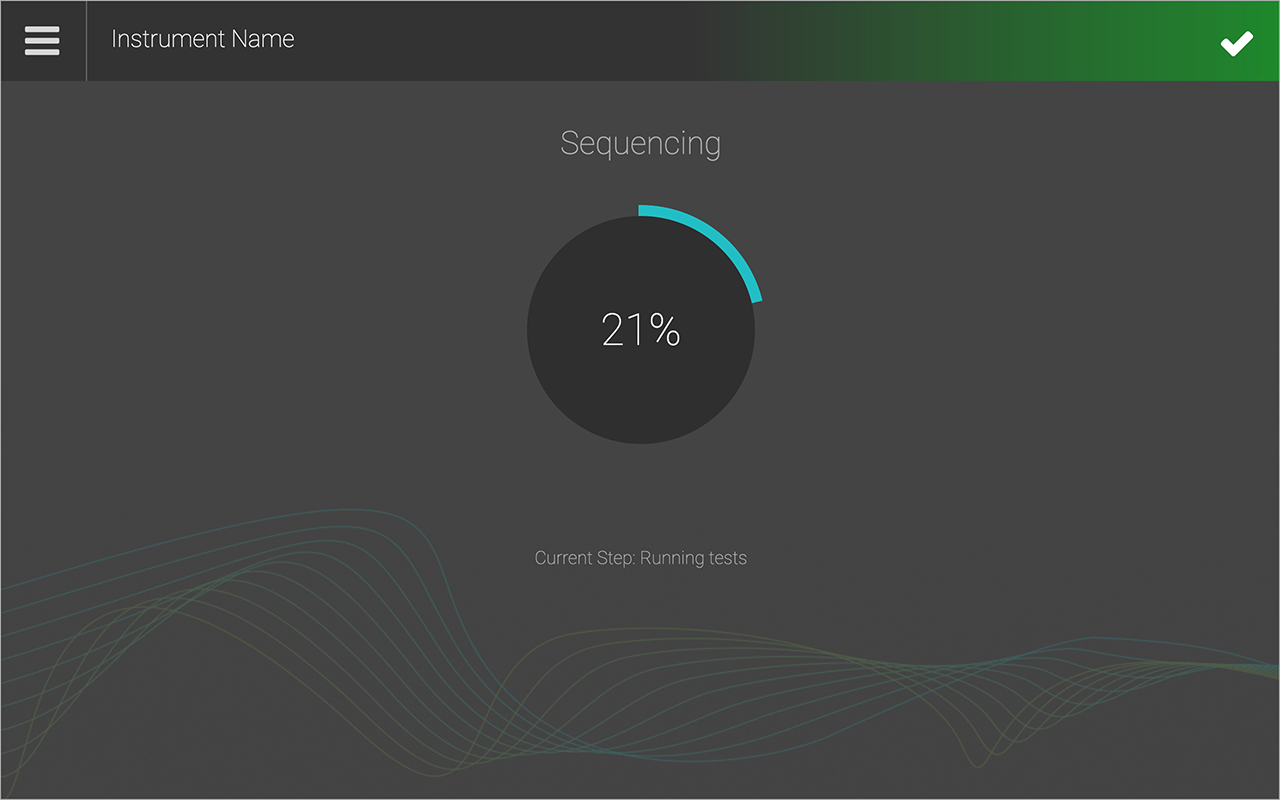
Task: Select the Sequencing heading
Action: (640, 143)
